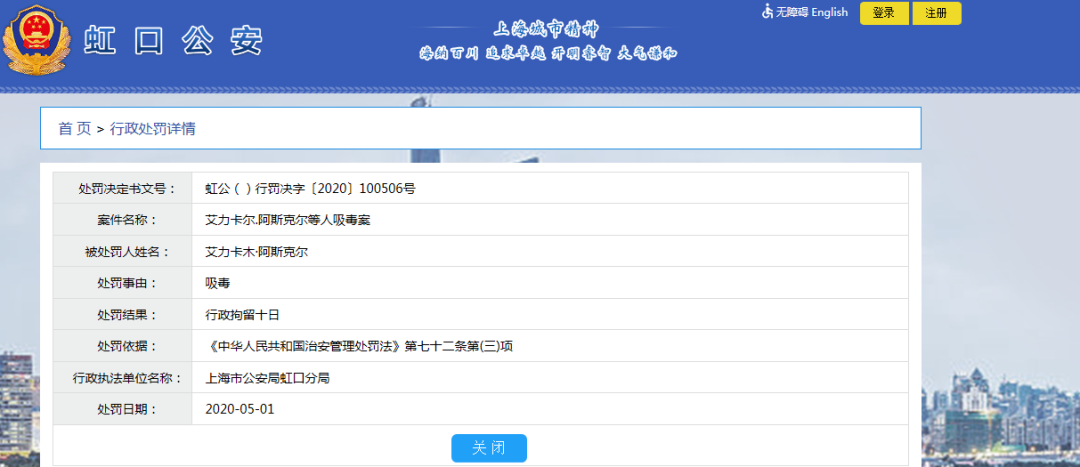Click the 处罚结果 label cell

(123, 315)
